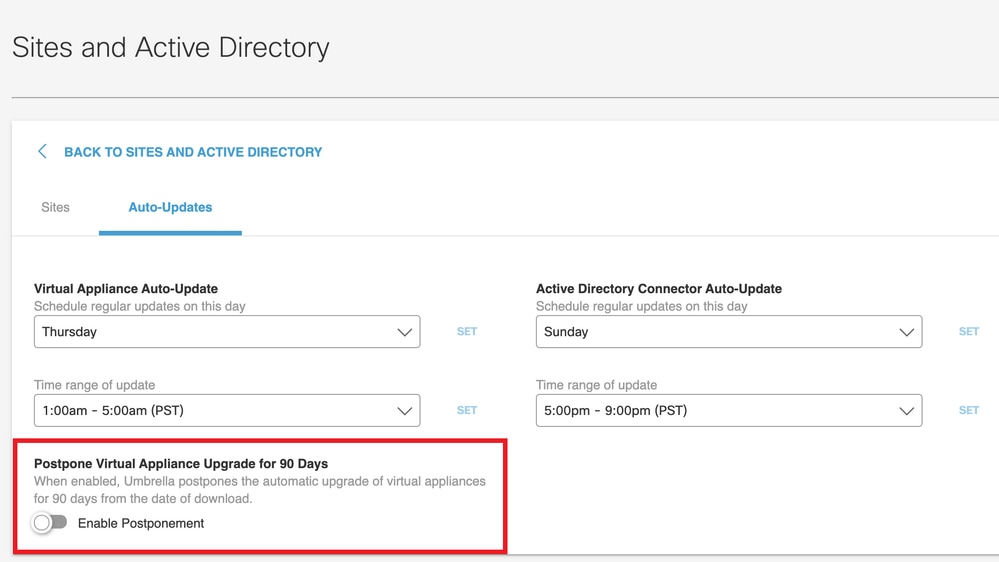Go back to Sites and Active Directory

pos(193,152)
